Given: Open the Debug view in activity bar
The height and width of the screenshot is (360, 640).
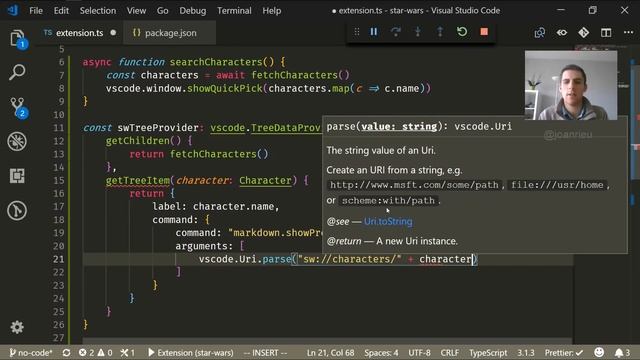Looking at the screenshot, I should [17, 141].
